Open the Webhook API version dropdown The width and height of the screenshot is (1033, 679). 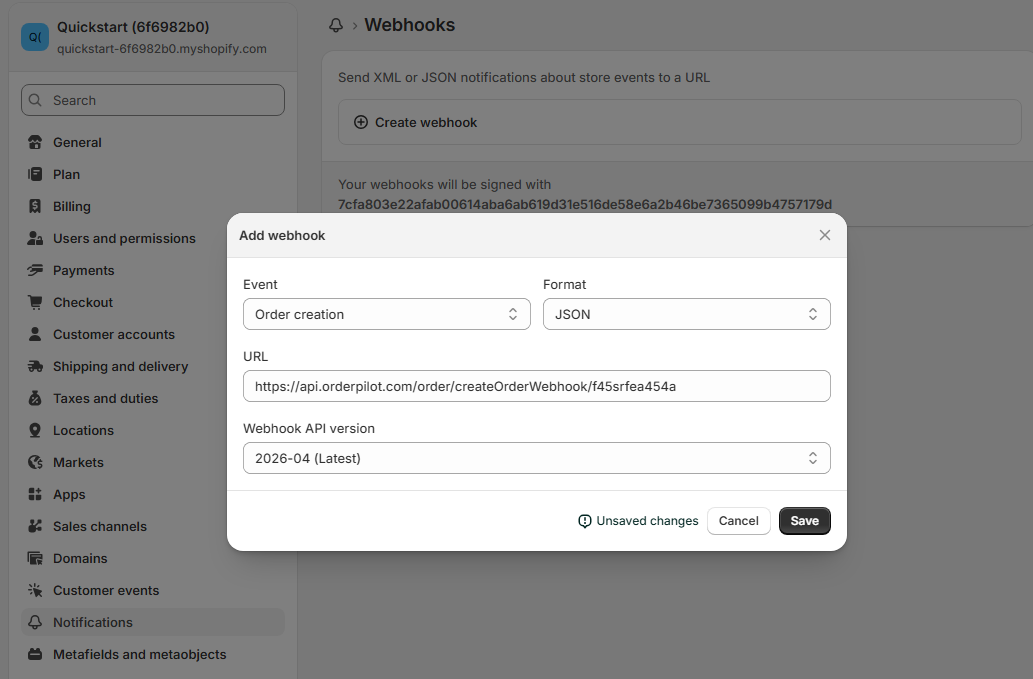tap(536, 458)
